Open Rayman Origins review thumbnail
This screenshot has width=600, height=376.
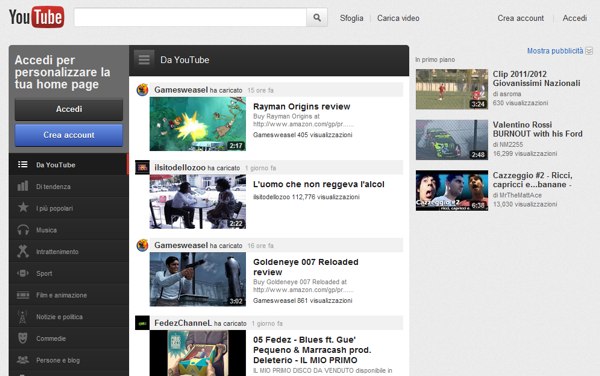197,124
